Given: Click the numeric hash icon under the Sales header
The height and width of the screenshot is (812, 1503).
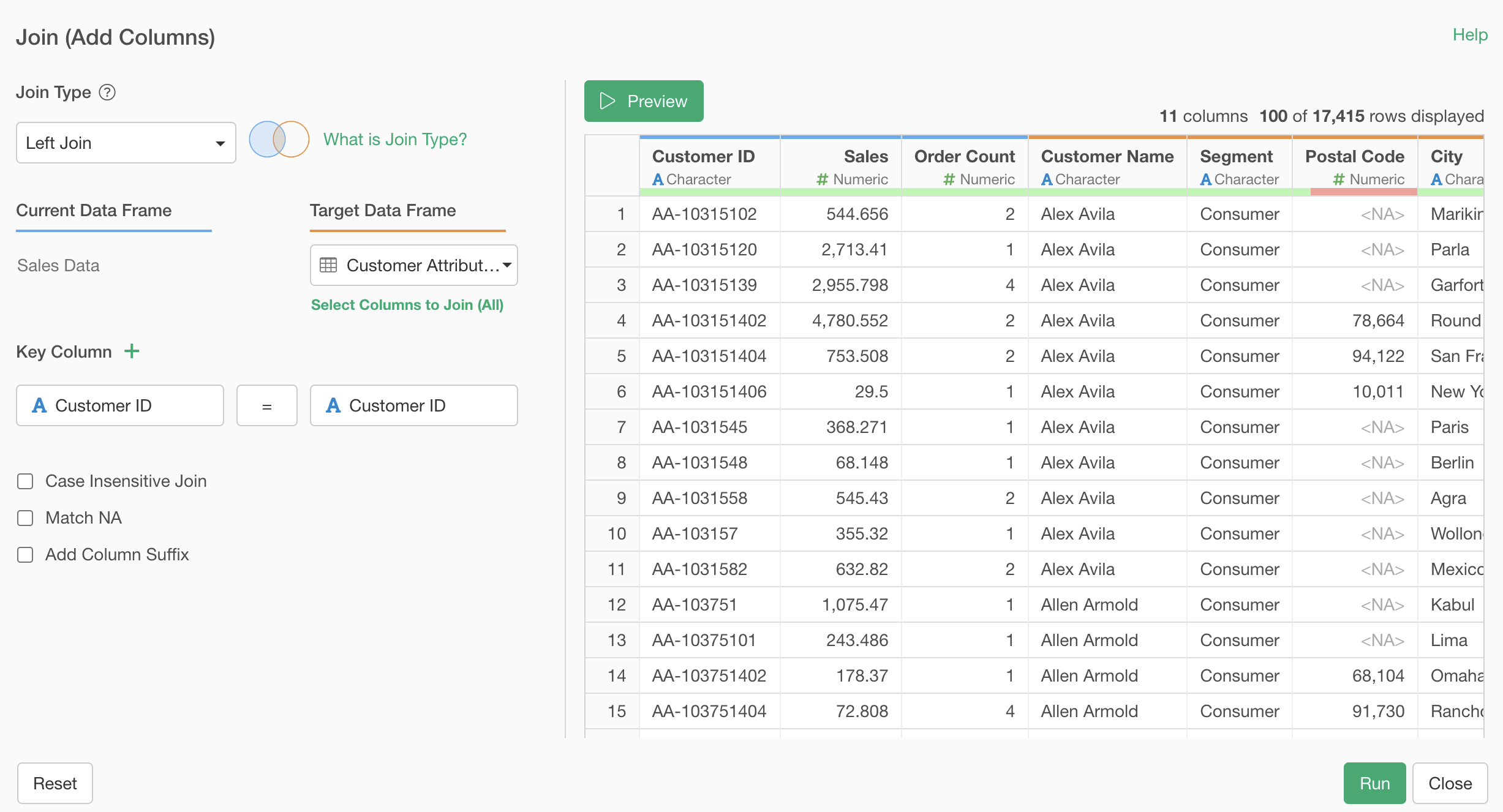Looking at the screenshot, I should point(821,179).
